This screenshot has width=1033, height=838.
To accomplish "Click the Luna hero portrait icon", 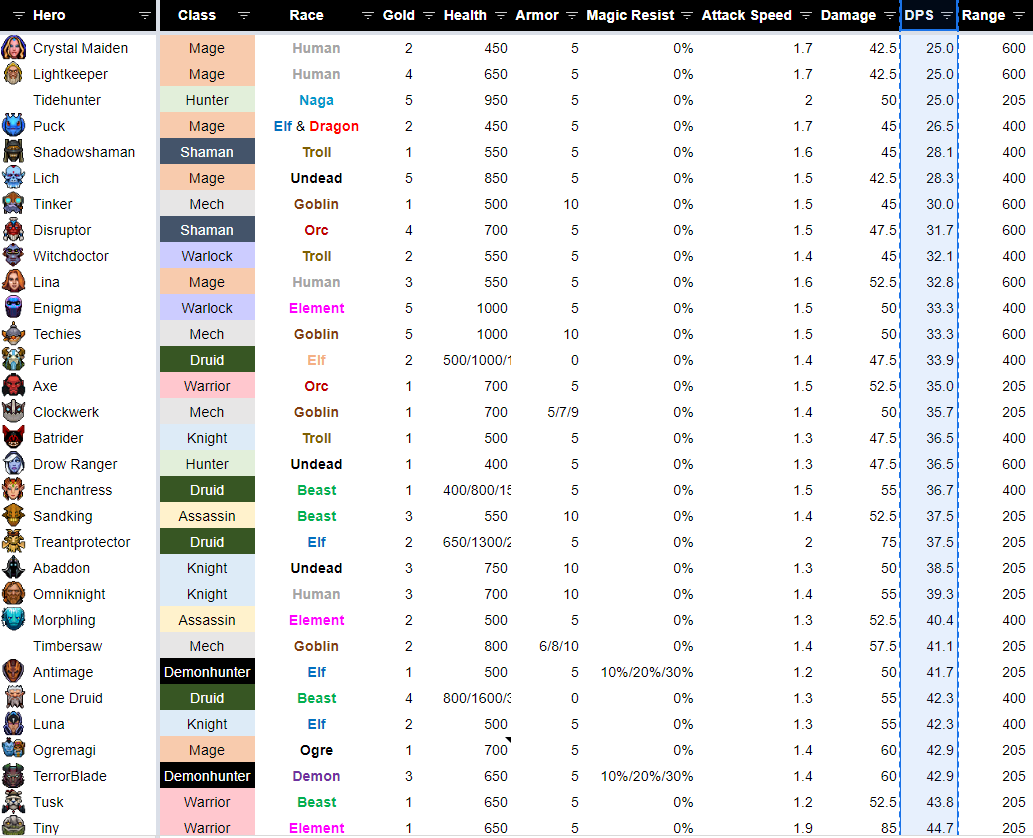I will coord(13,724).
